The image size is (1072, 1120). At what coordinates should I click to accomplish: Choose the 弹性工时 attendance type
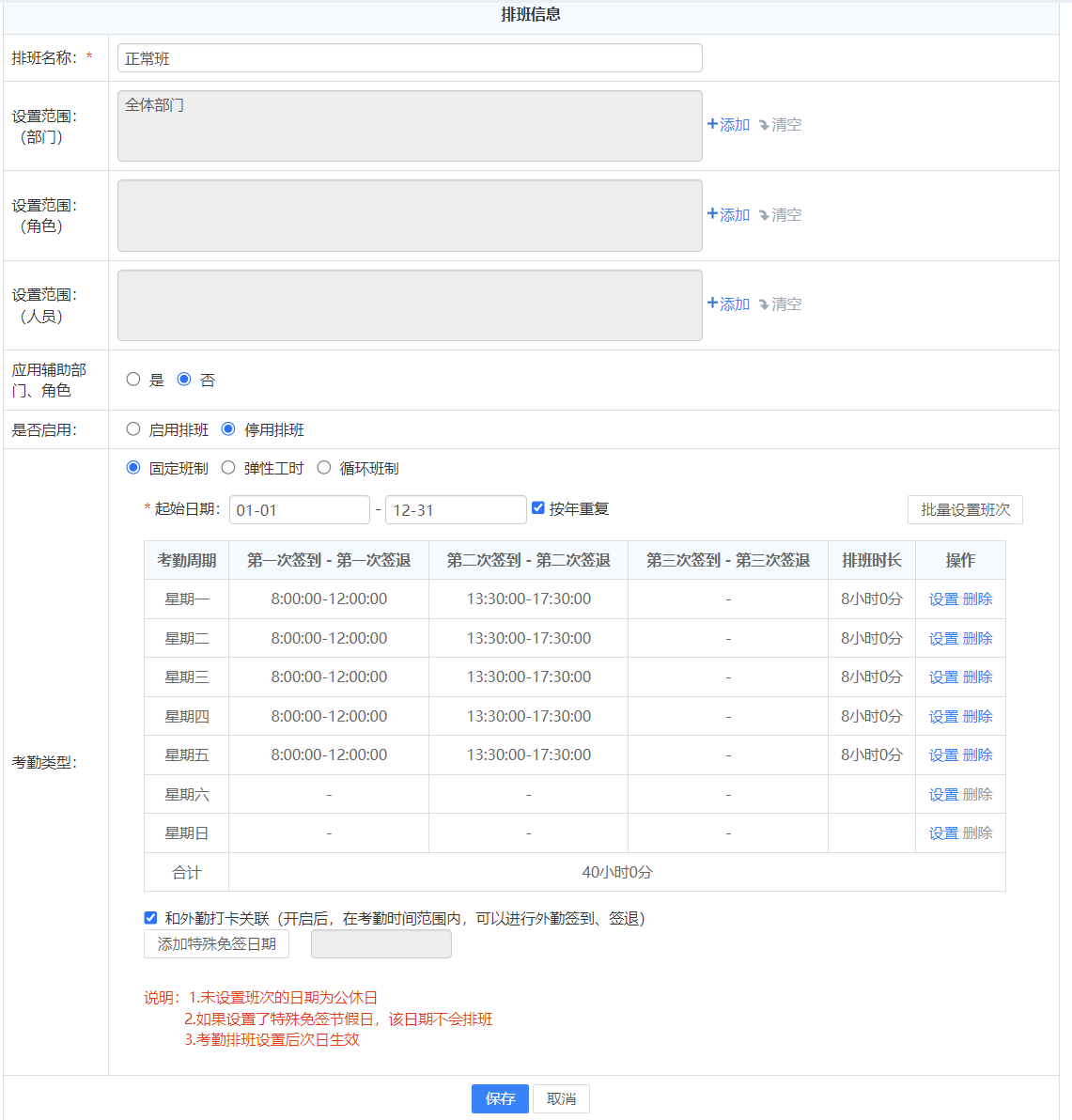(228, 468)
